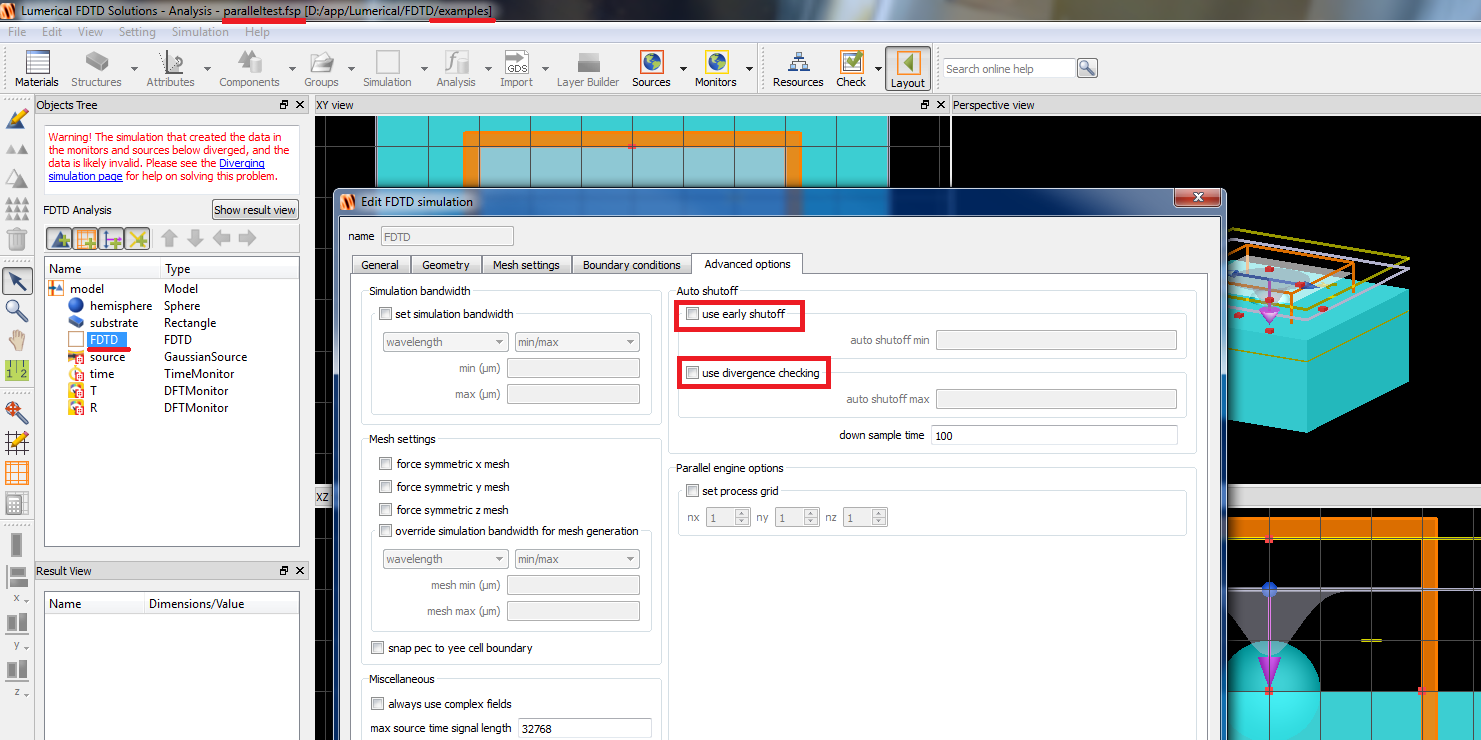Image resolution: width=1481 pixels, height=740 pixels.
Task: Enable 'use early shutoff' checkbox
Action: tap(692, 314)
